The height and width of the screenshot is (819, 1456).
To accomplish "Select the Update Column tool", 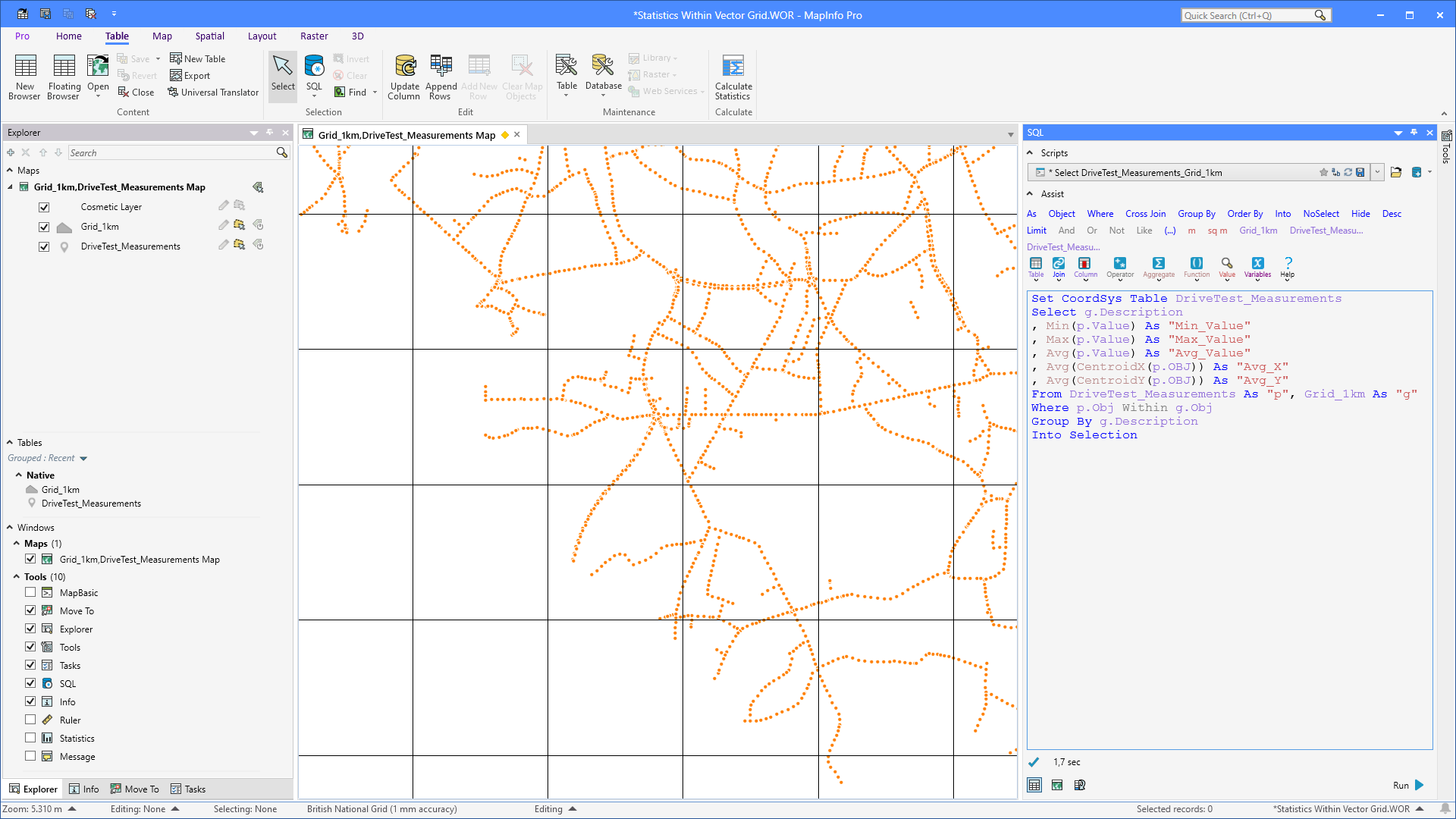I will [x=404, y=76].
